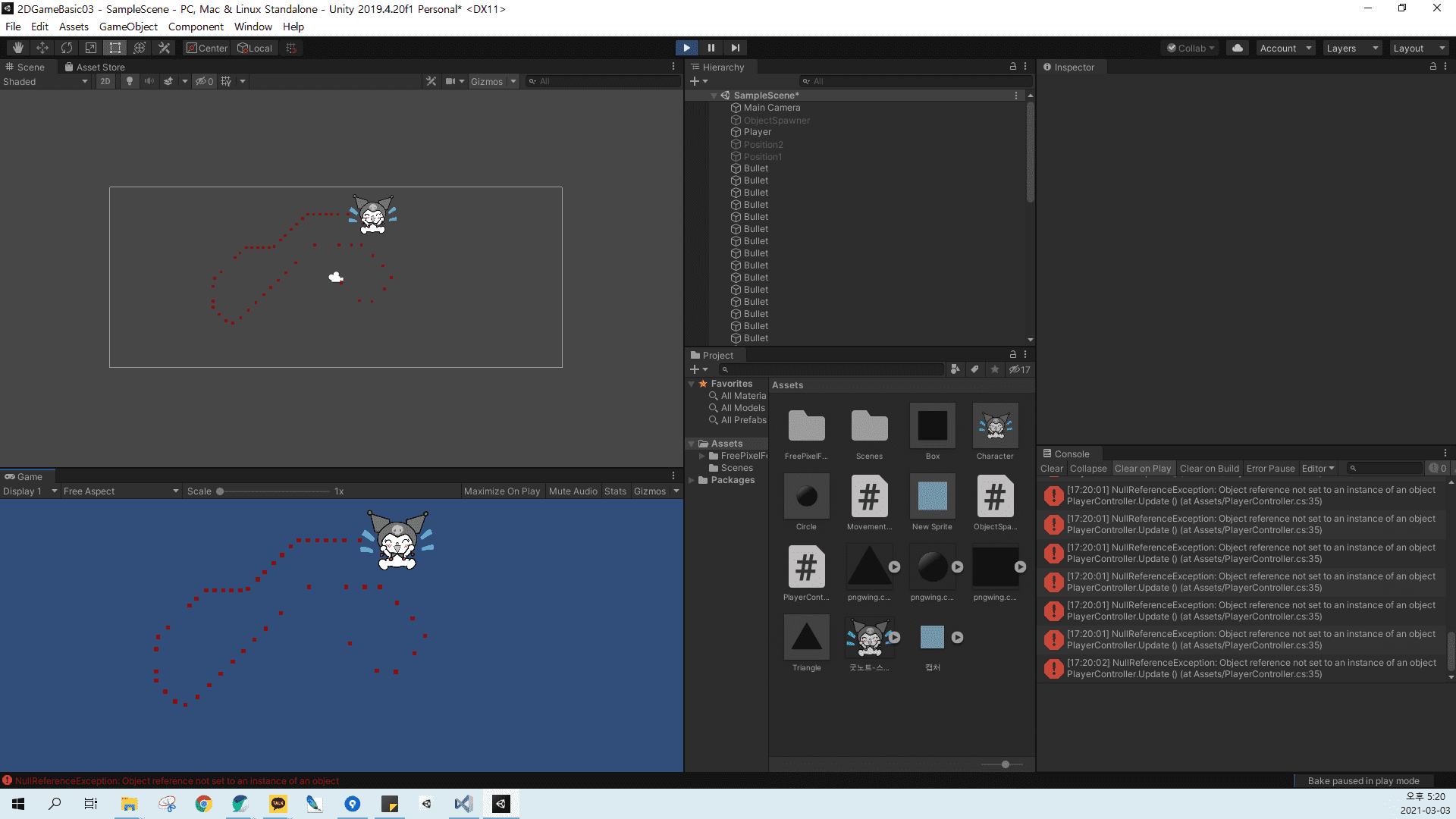Select the Rotate tool
The width and height of the screenshot is (1456, 819).
click(67, 48)
